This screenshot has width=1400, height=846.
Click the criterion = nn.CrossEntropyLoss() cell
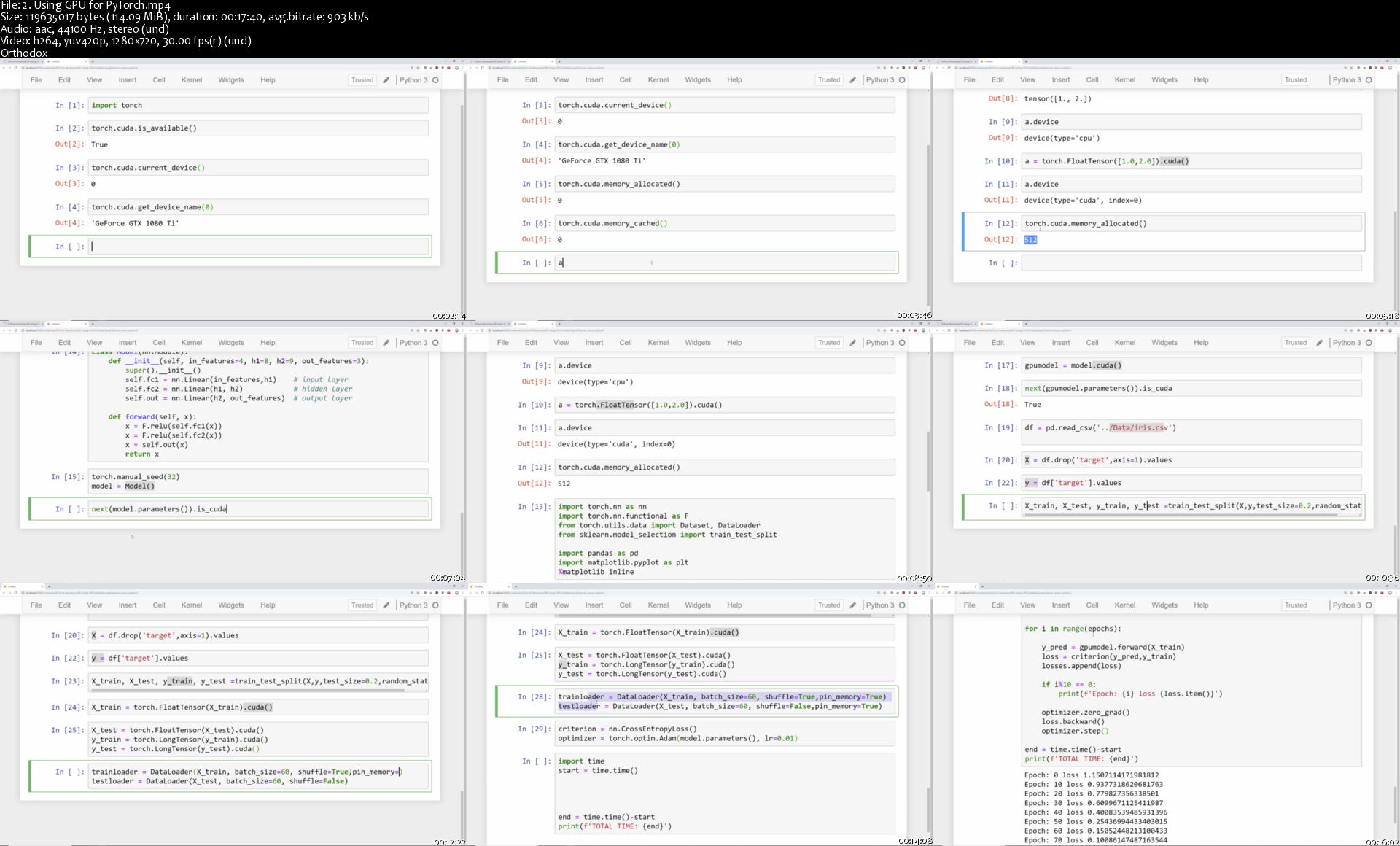[725, 734]
